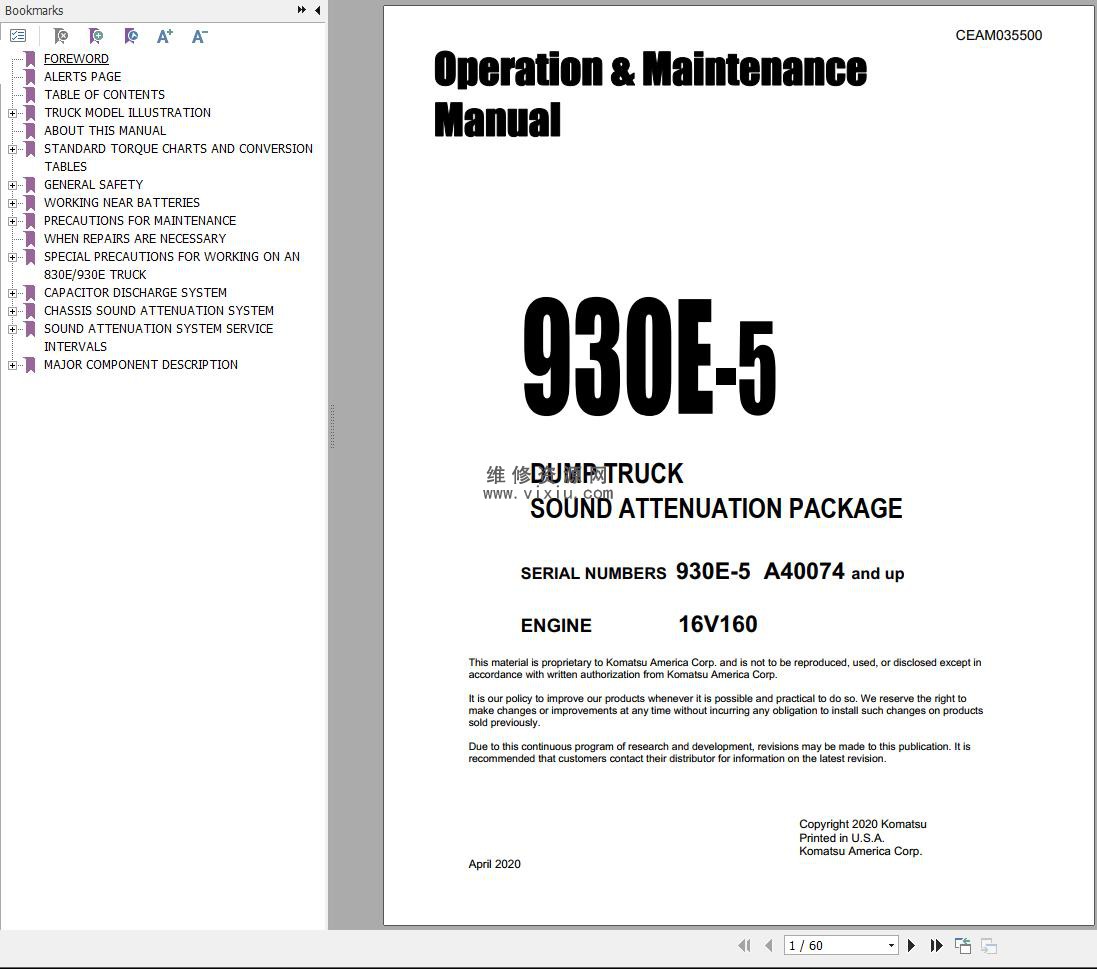Screen dimensions: 1097x969
Task: Click the open-in-new-window view icon
Action: tap(963, 945)
